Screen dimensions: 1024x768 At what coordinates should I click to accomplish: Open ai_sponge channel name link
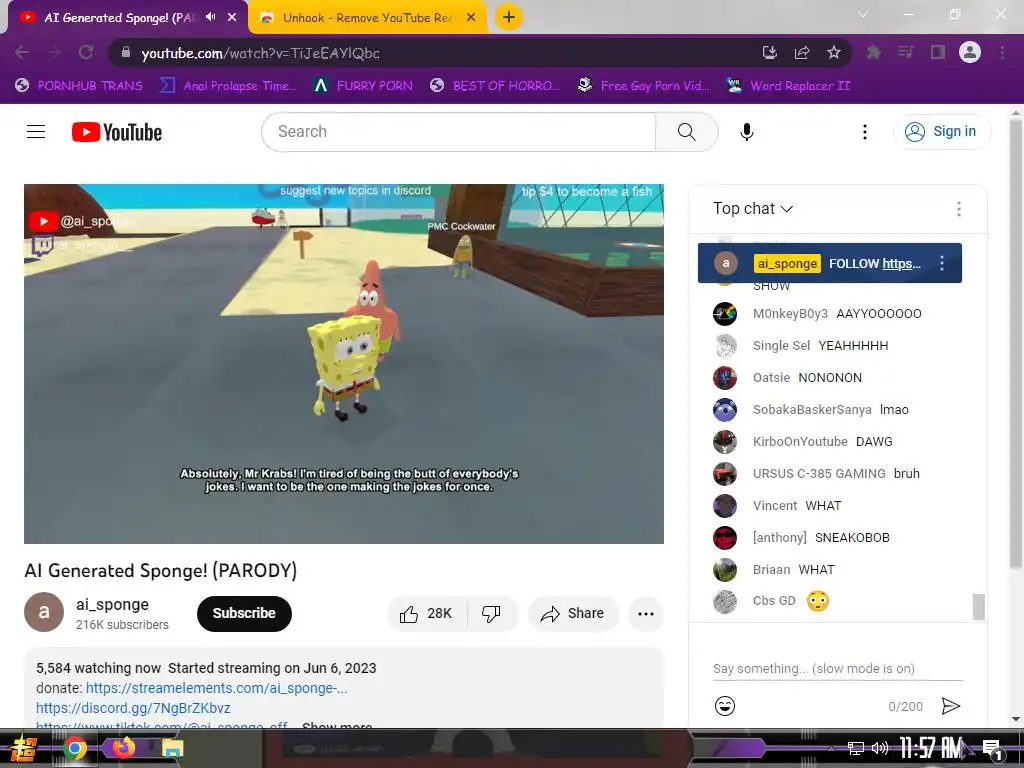pos(112,605)
